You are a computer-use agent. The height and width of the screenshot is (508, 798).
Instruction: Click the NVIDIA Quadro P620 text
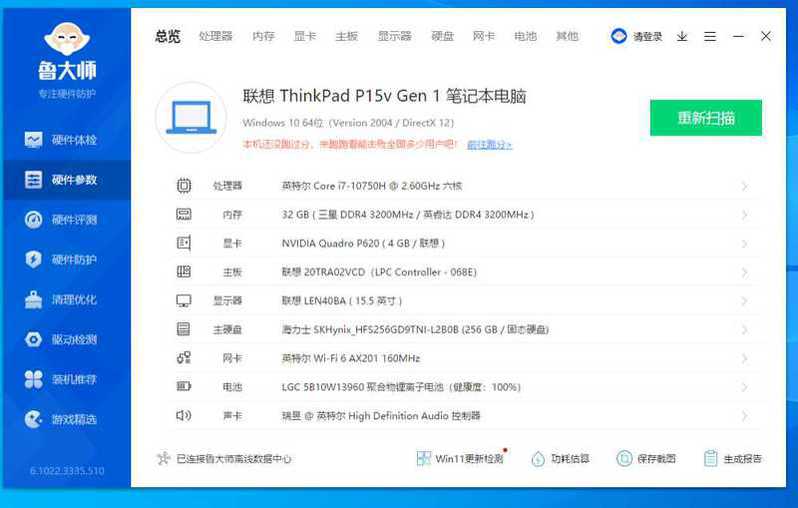pyautogui.click(x=363, y=243)
